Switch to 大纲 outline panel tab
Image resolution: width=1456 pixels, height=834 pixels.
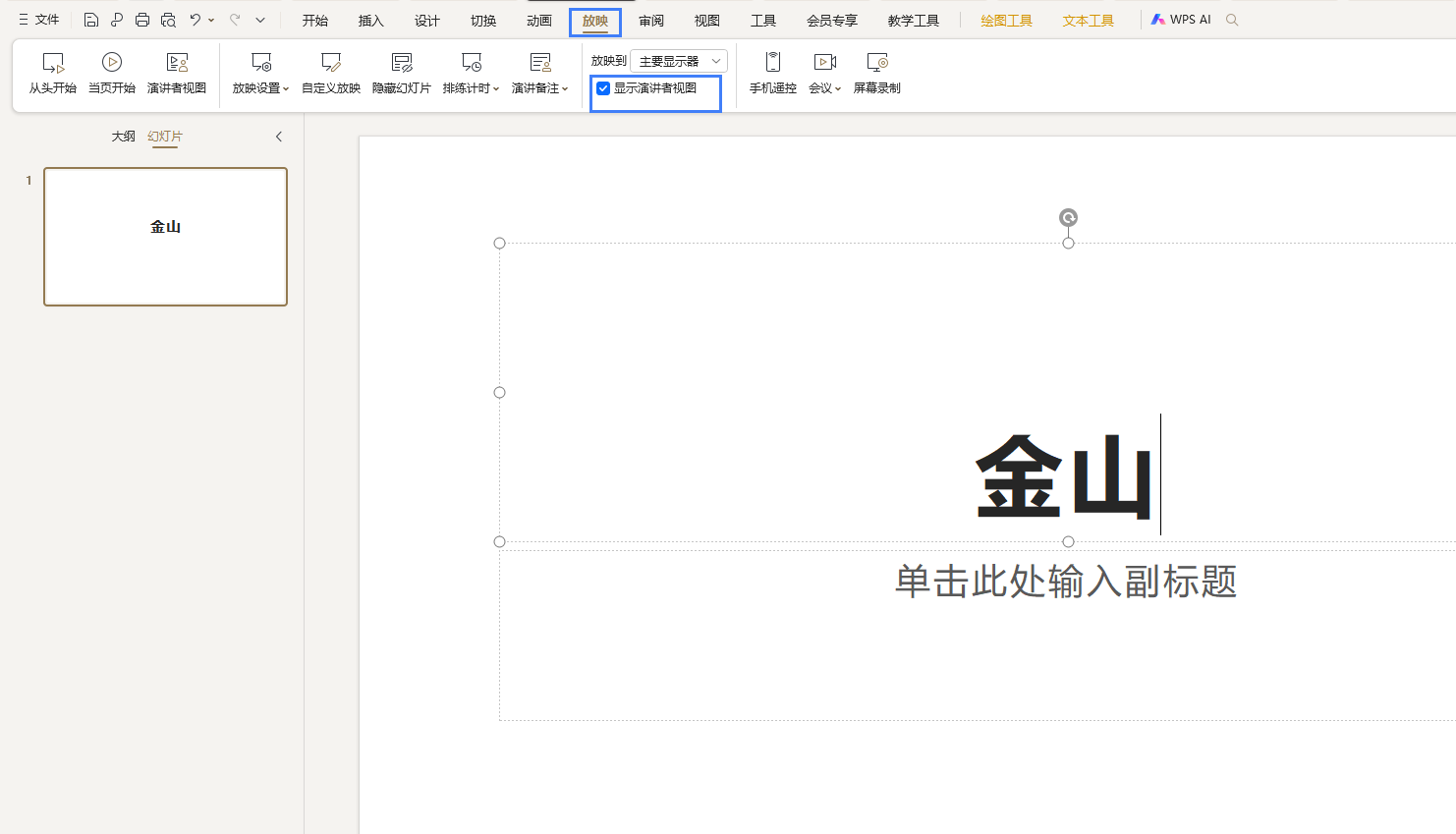point(124,137)
